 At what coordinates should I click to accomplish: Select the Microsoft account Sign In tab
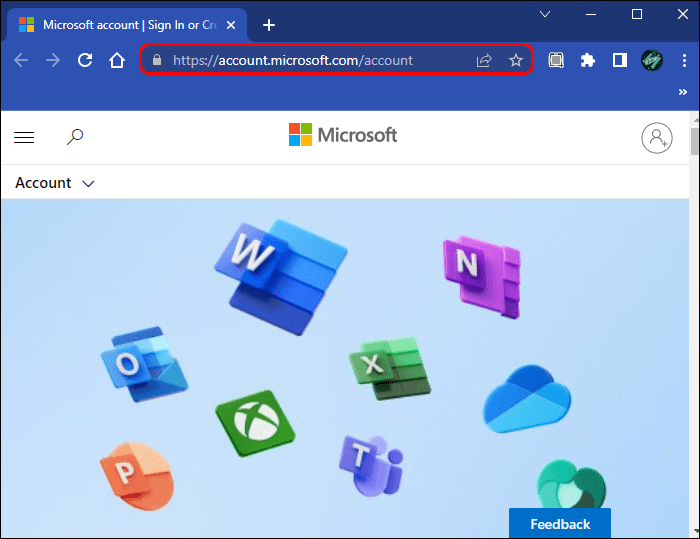click(x=127, y=25)
